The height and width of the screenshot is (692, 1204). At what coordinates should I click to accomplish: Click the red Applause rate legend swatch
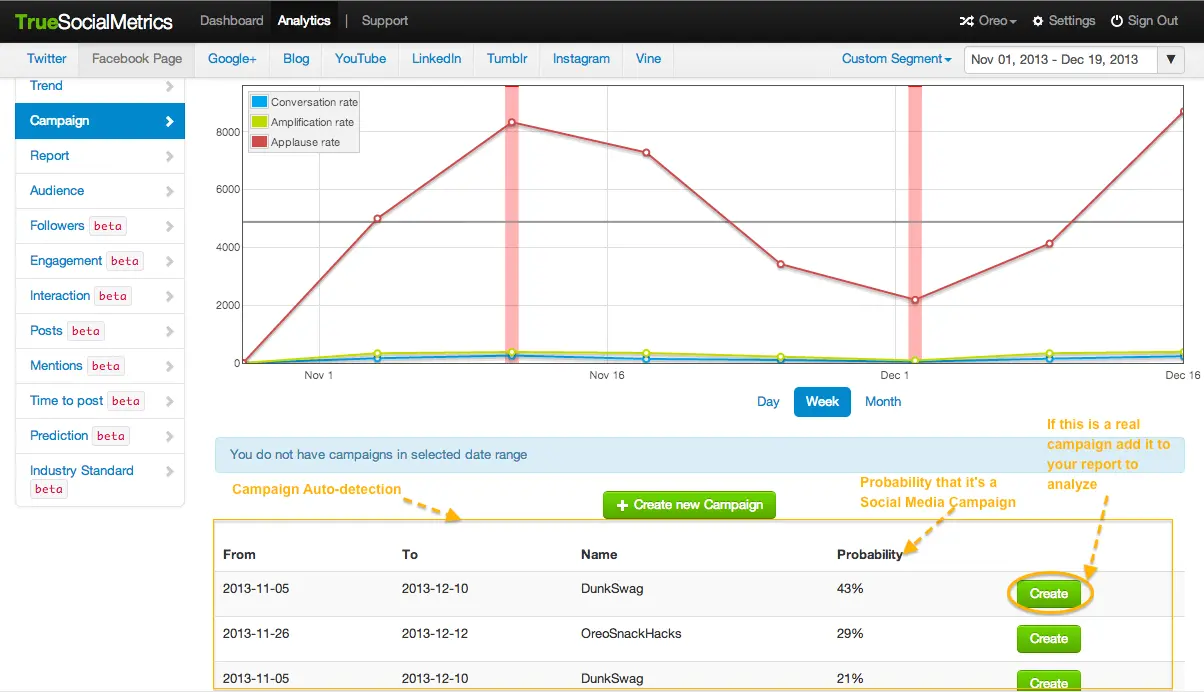(x=260, y=142)
